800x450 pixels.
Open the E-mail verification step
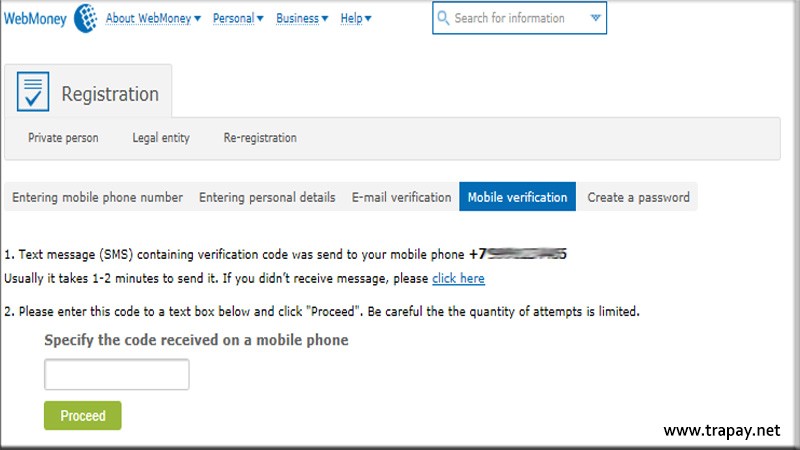tap(401, 197)
